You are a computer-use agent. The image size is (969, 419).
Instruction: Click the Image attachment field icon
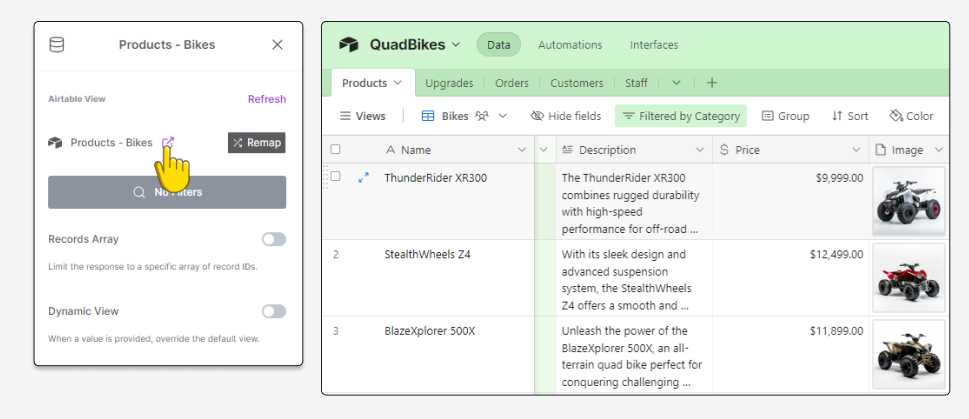click(x=881, y=150)
